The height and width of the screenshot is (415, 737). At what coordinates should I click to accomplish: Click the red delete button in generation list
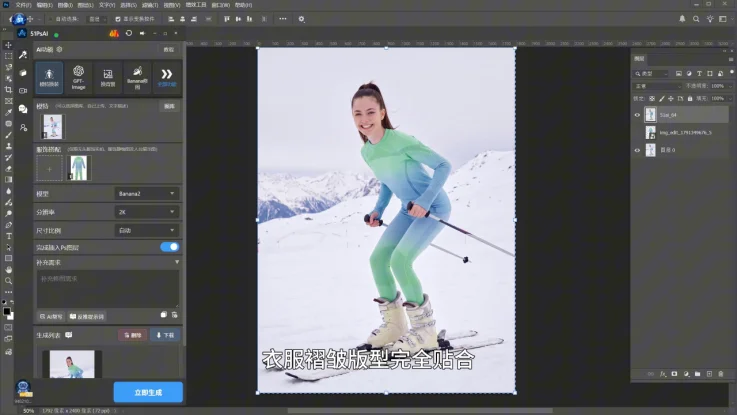[133, 335]
